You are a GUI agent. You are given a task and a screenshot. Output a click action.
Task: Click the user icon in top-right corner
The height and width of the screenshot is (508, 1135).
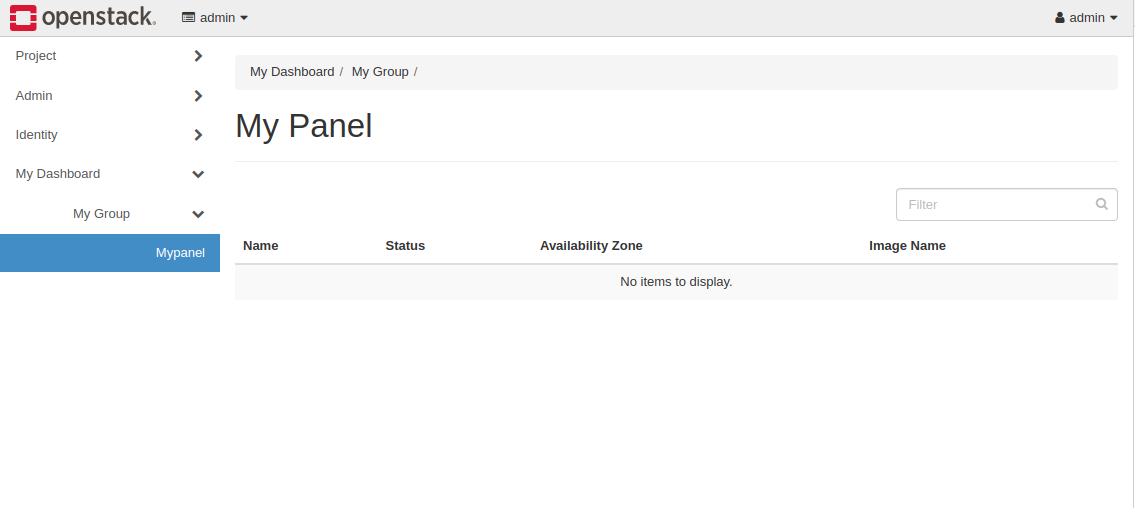1060,18
